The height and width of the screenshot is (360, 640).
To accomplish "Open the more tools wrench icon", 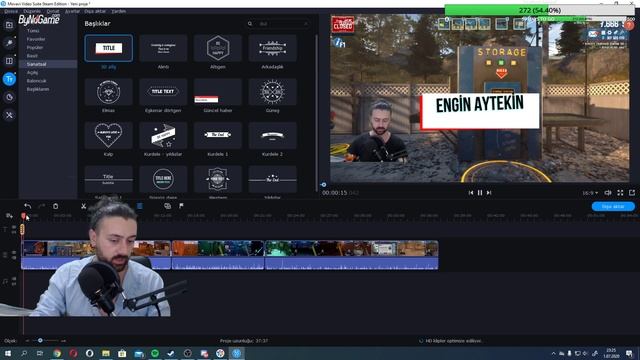I will (x=9, y=115).
